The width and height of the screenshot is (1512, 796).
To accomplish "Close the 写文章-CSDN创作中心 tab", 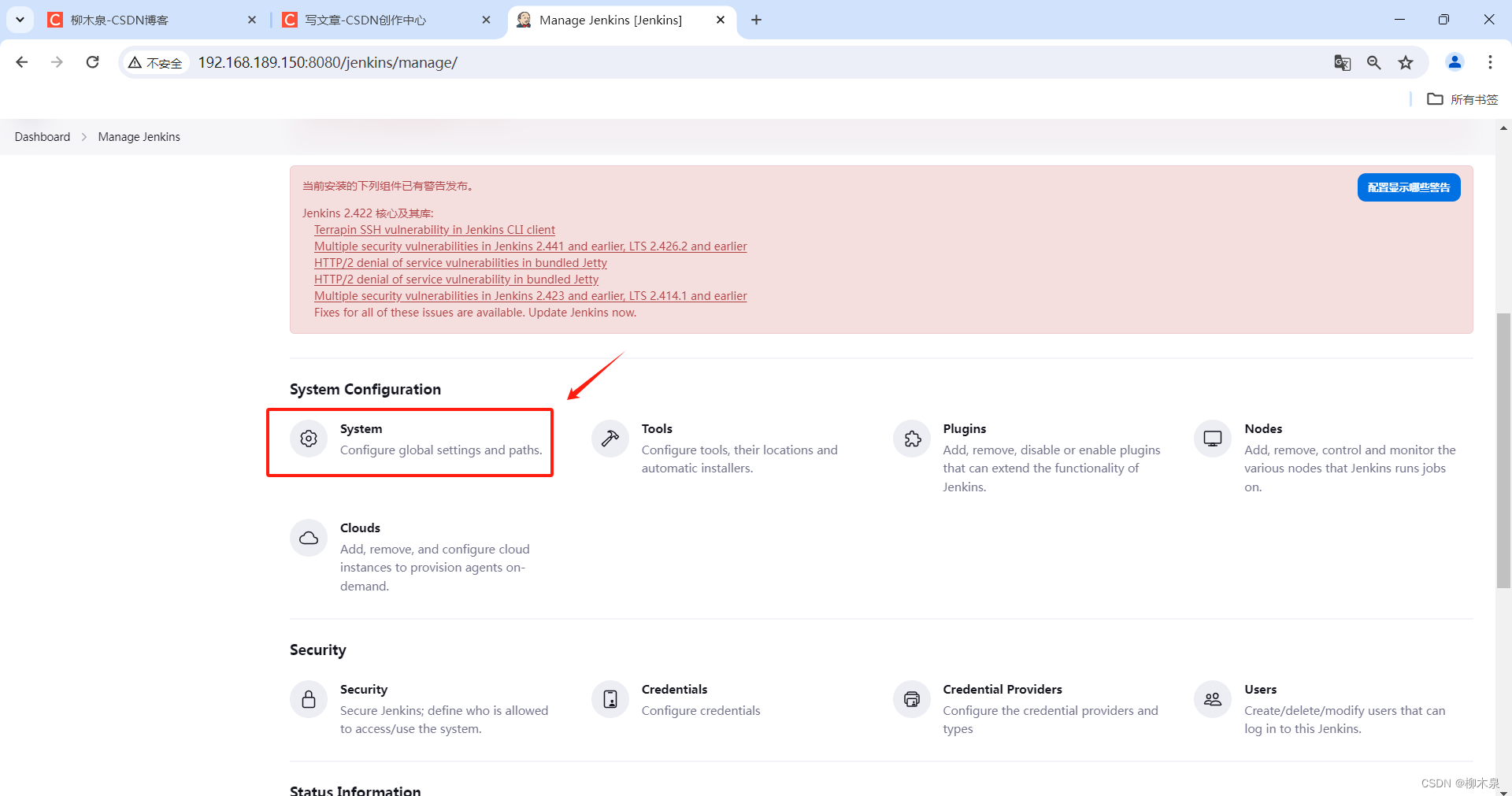I will [486, 20].
